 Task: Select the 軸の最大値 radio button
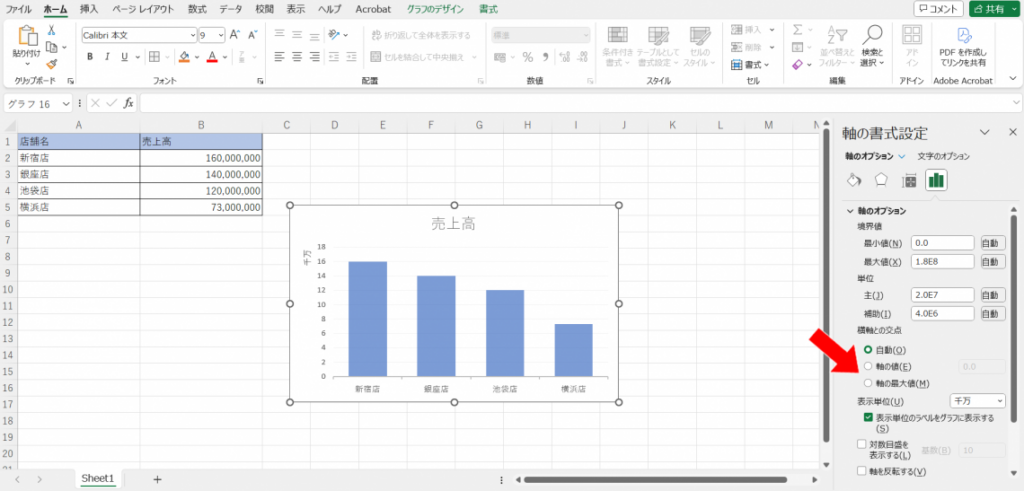pos(868,383)
